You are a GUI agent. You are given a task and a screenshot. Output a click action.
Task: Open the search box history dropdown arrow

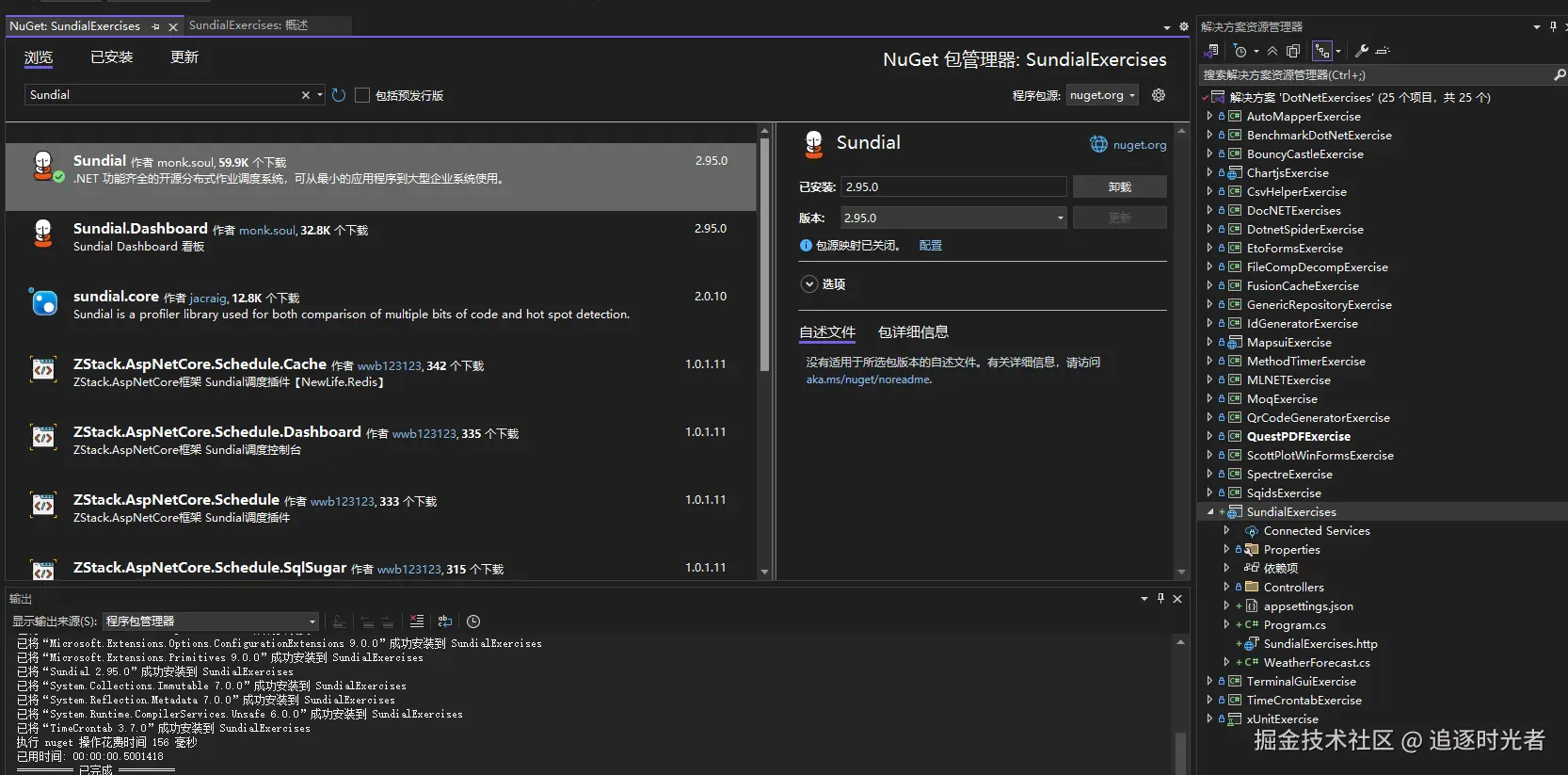[x=320, y=95]
